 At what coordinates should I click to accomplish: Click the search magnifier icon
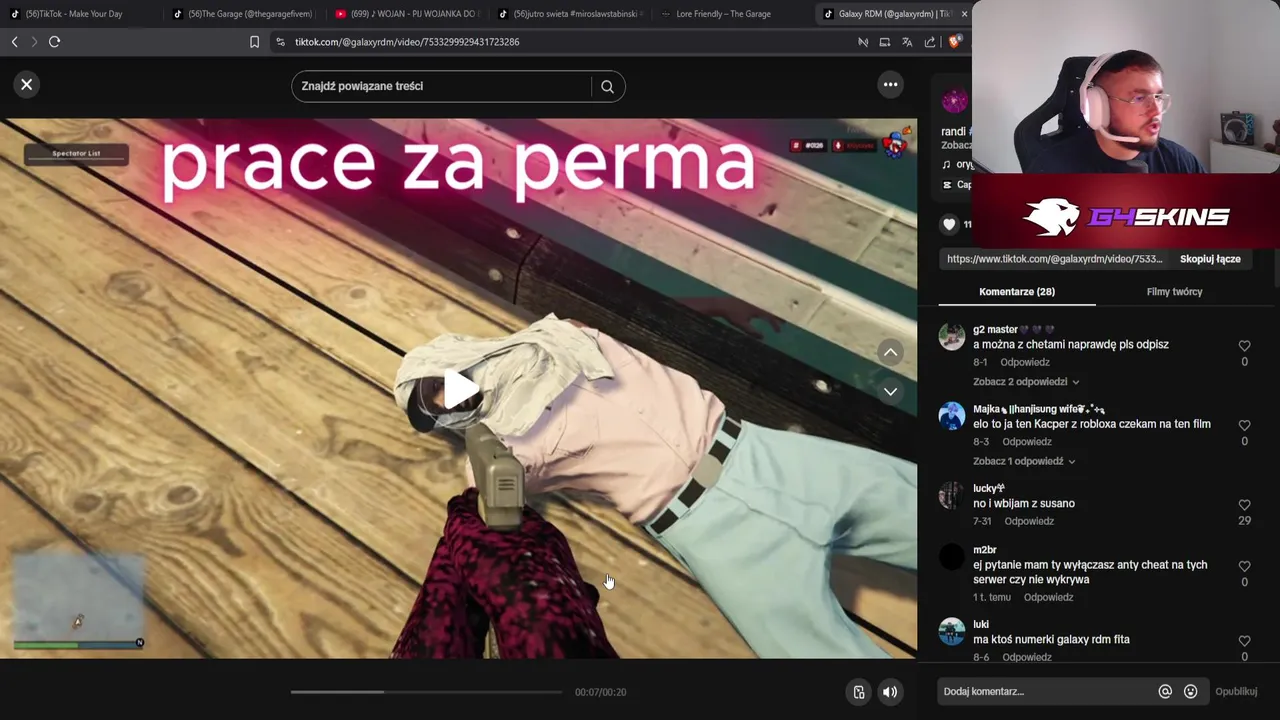607,86
